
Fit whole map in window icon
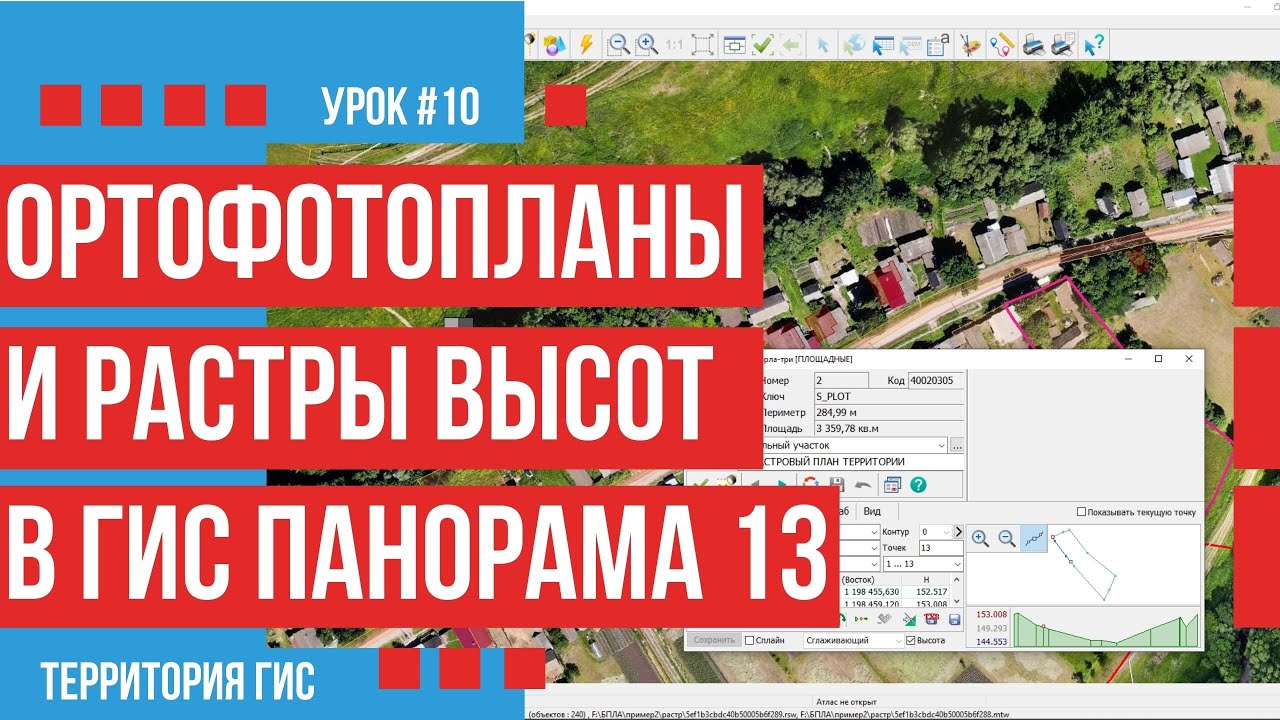click(x=702, y=44)
